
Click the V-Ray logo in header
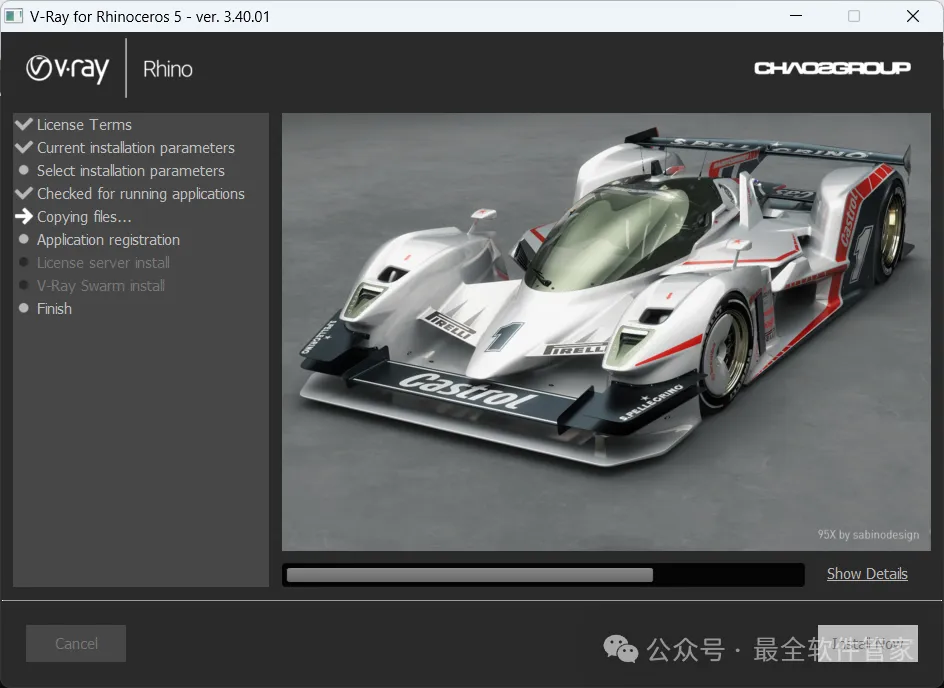67,69
